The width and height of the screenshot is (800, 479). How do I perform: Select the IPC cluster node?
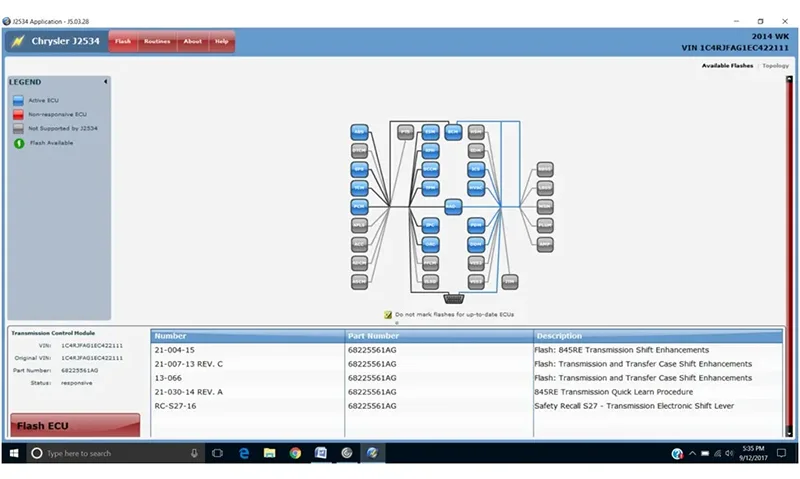click(x=430, y=225)
